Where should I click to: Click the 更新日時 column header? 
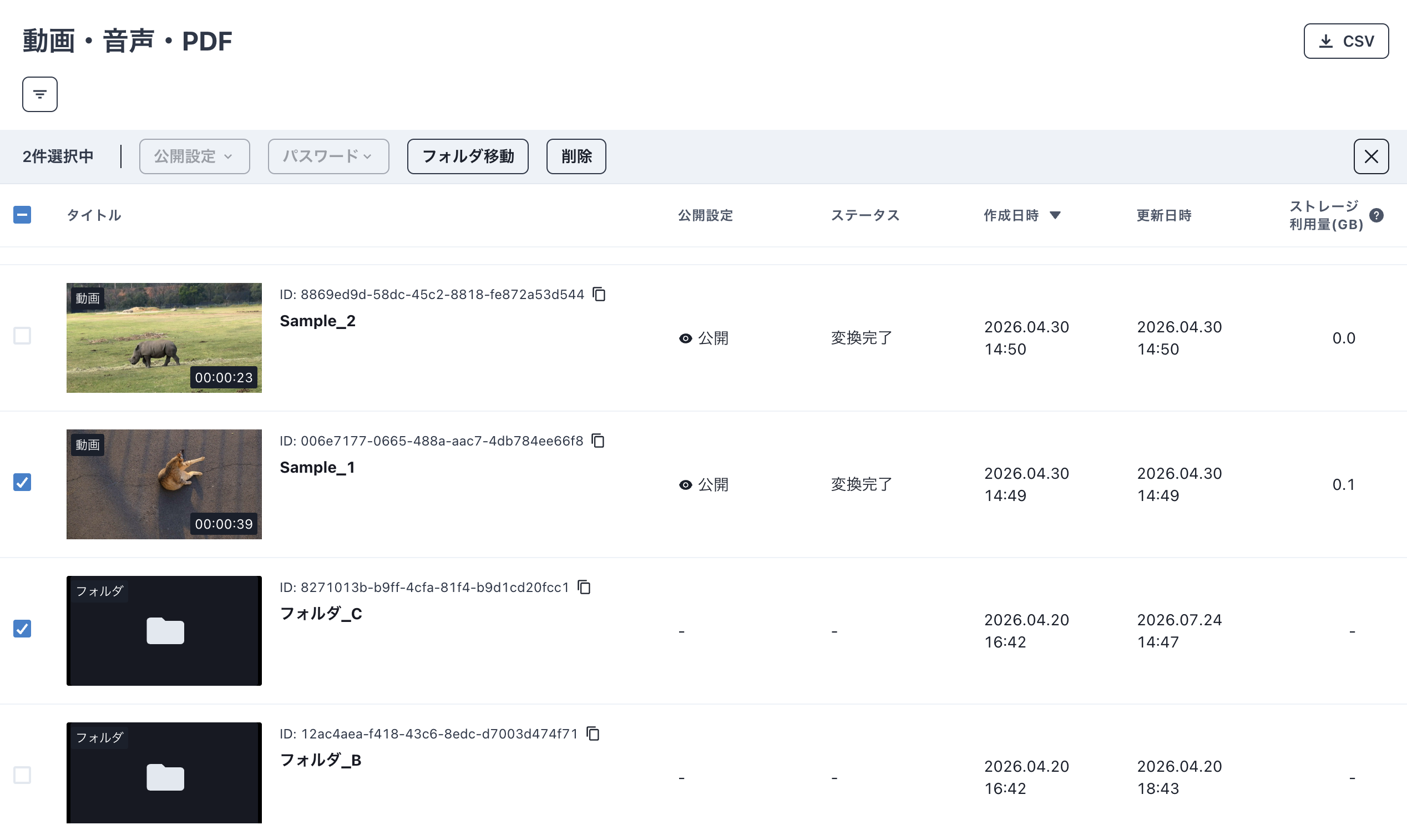pos(1164,215)
